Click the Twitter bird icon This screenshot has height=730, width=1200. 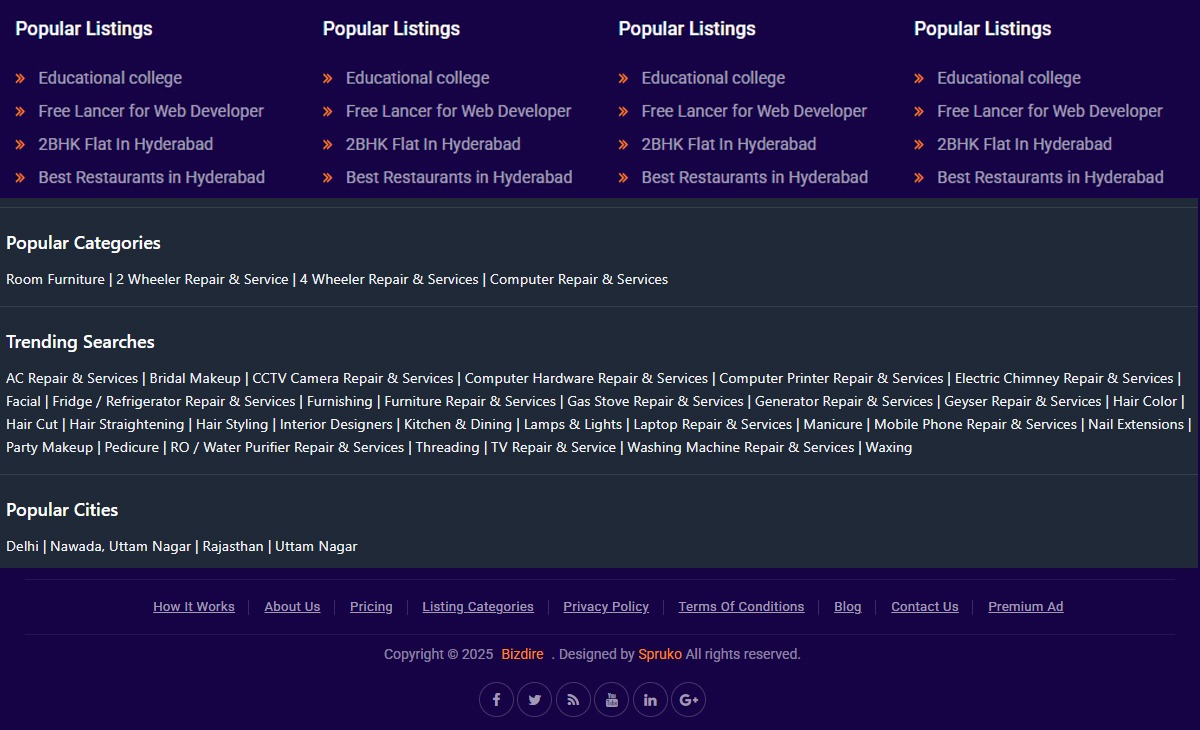pos(535,700)
